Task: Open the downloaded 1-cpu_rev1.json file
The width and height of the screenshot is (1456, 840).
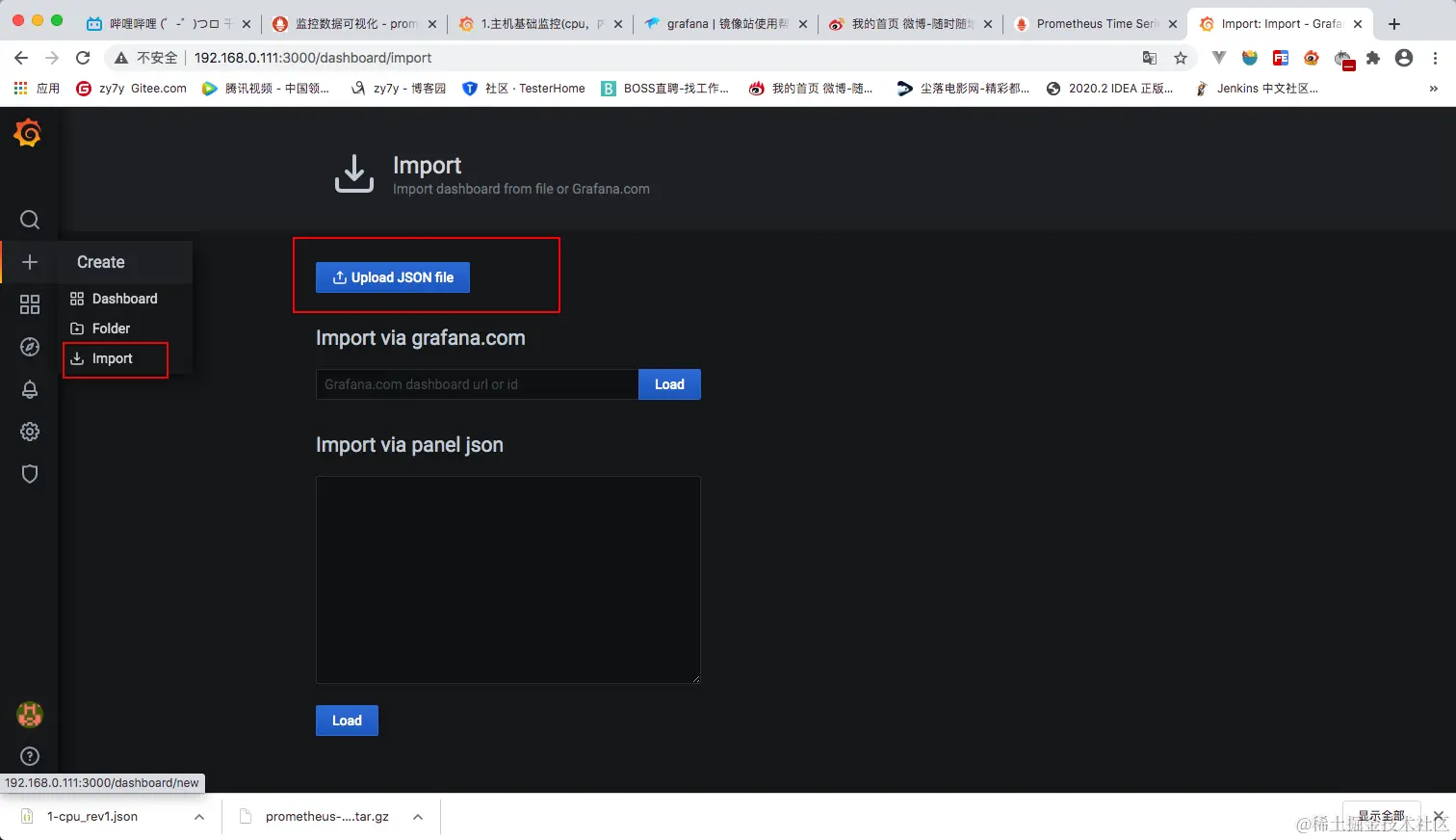Action: click(92, 817)
